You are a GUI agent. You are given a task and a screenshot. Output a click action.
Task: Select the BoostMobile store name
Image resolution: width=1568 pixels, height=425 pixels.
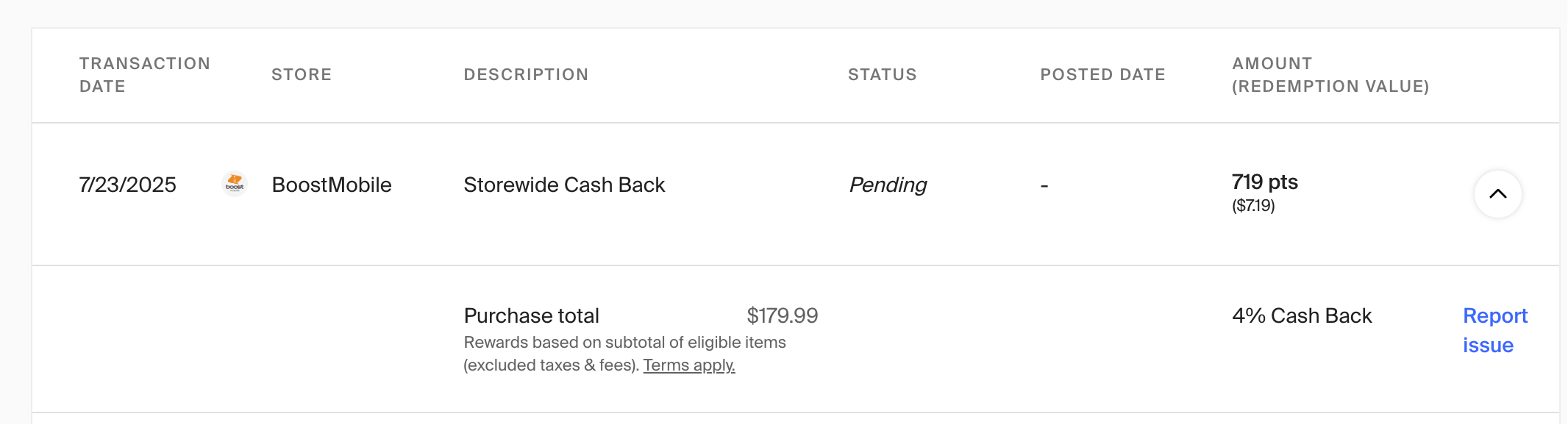tap(332, 185)
